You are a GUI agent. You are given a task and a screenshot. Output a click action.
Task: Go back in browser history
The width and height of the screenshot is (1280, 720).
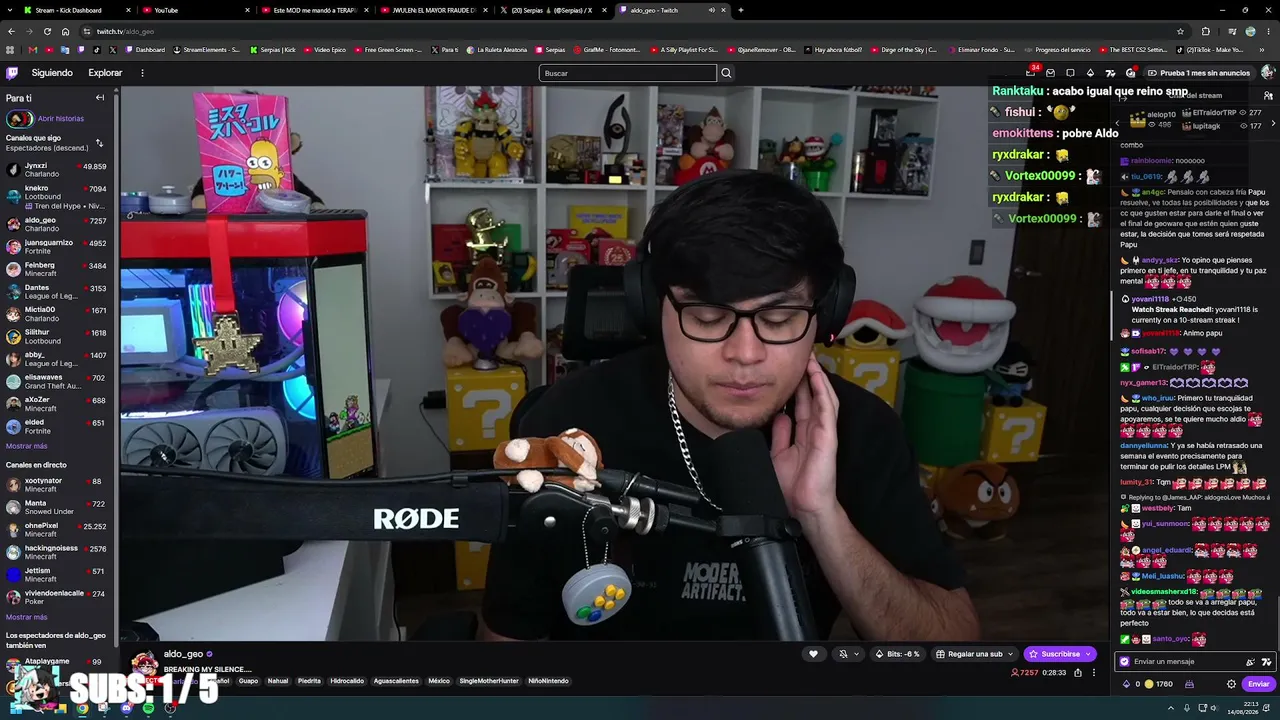(x=10, y=31)
